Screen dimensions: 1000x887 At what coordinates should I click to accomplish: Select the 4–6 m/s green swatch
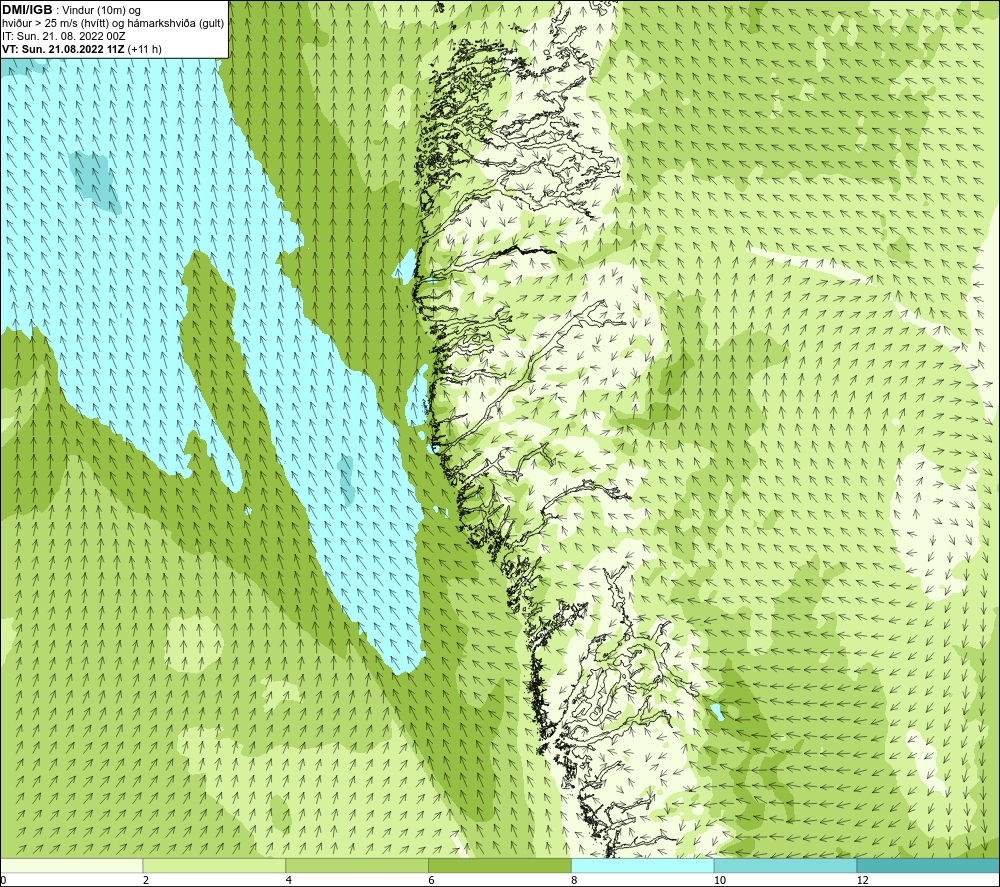click(x=357, y=865)
